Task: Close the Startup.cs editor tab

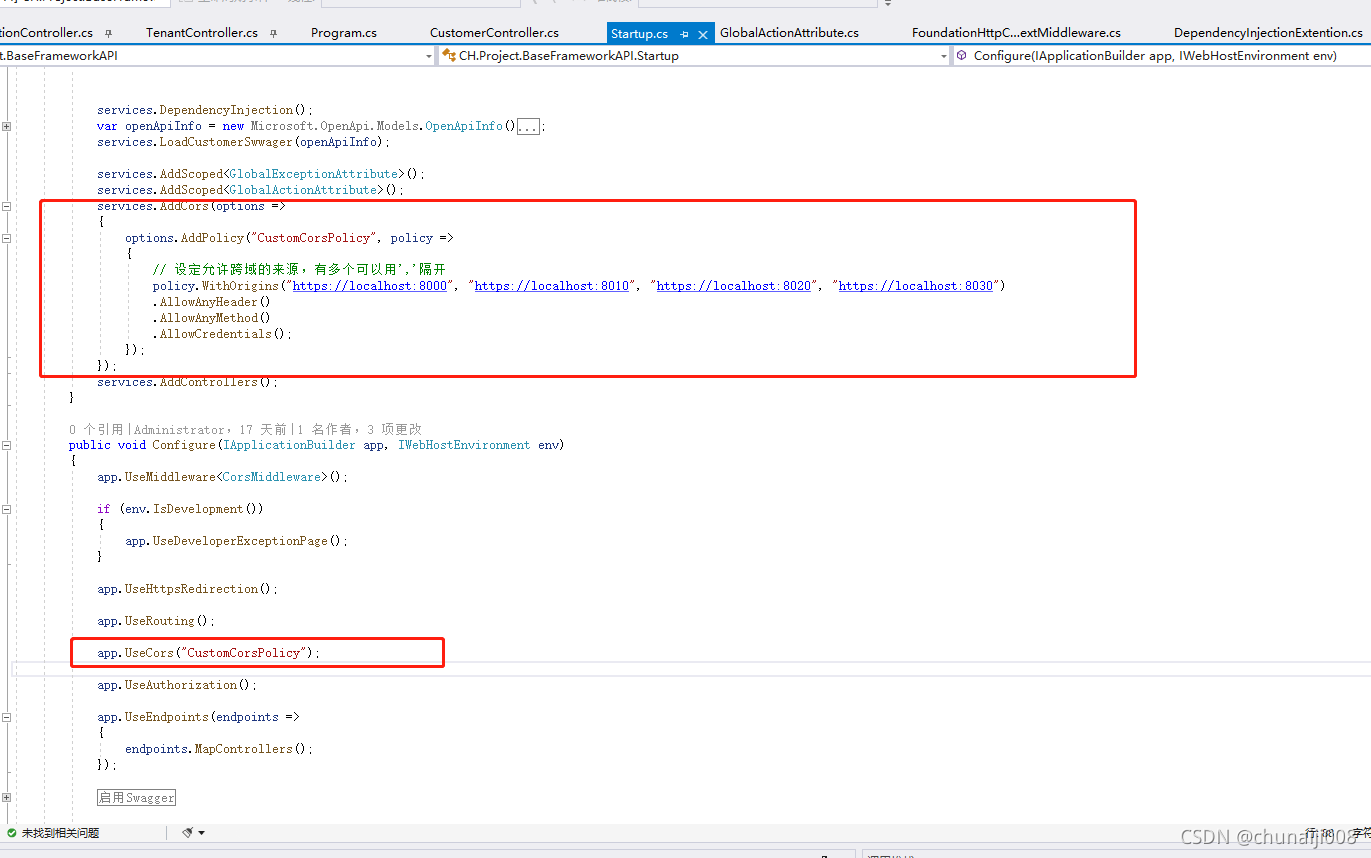Action: click(x=703, y=32)
